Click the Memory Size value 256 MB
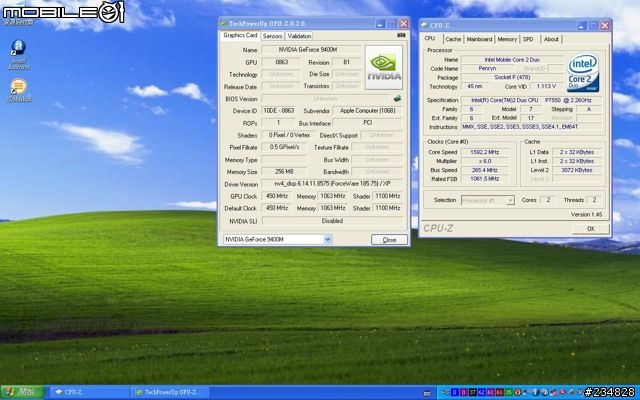Viewport: 640px width, 400px height. pos(284,172)
